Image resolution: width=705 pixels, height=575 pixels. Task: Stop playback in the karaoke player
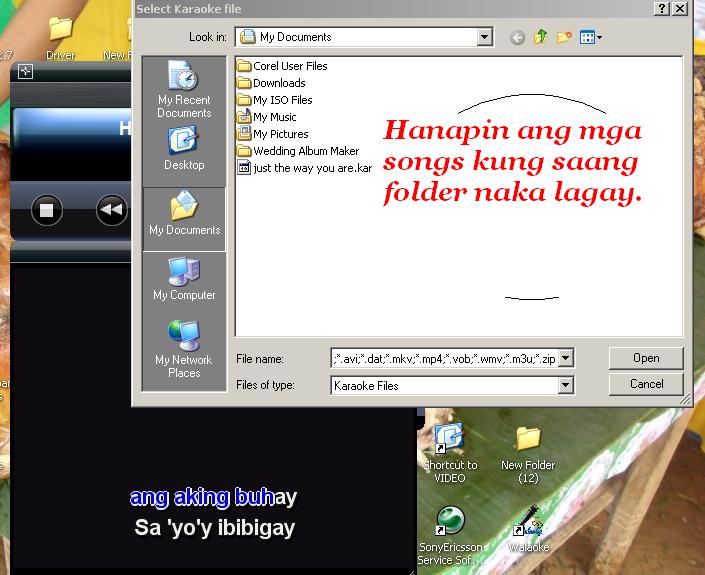coord(47,210)
